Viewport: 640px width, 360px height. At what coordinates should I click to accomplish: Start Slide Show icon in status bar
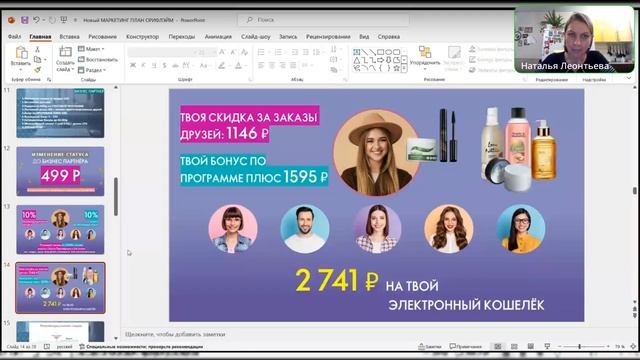pos(547,347)
